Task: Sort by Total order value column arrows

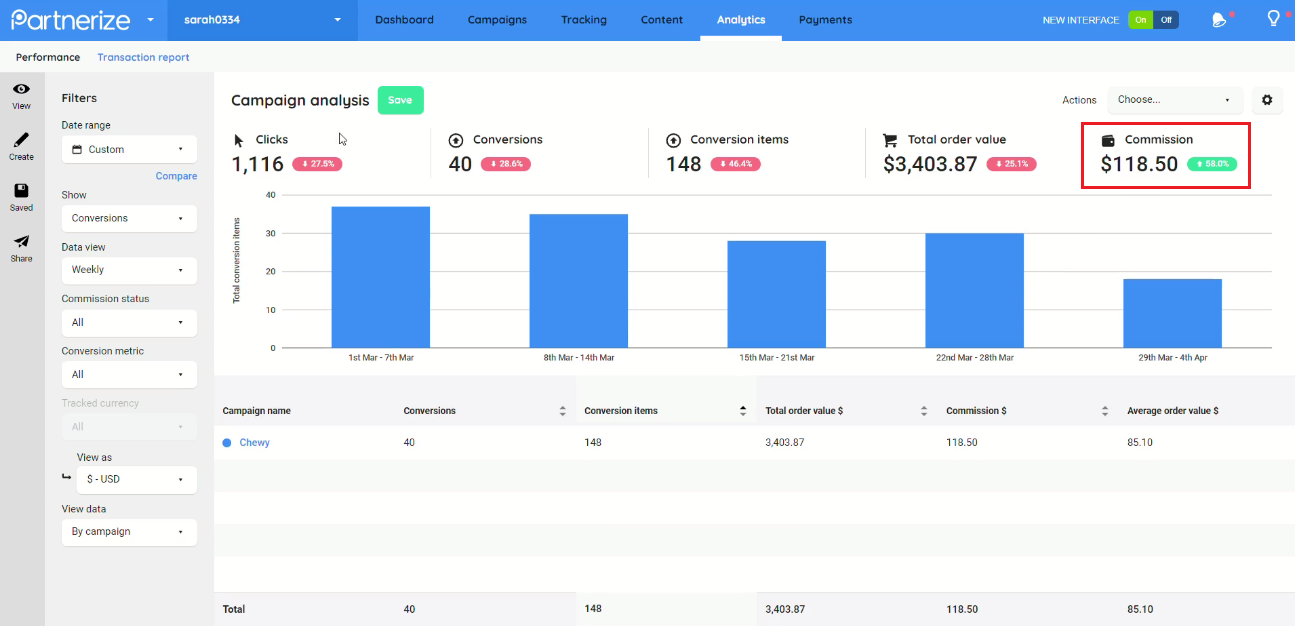Action: click(x=924, y=411)
